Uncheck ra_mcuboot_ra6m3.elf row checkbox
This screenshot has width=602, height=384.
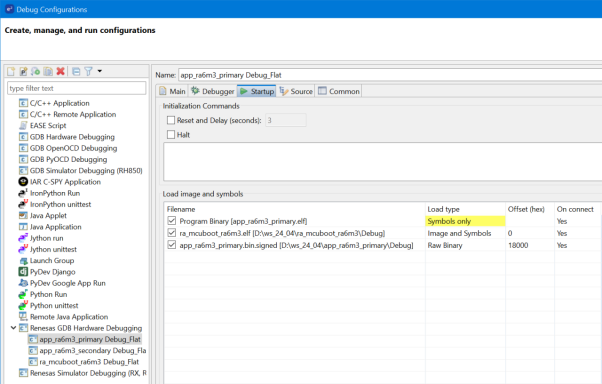tap(172, 233)
